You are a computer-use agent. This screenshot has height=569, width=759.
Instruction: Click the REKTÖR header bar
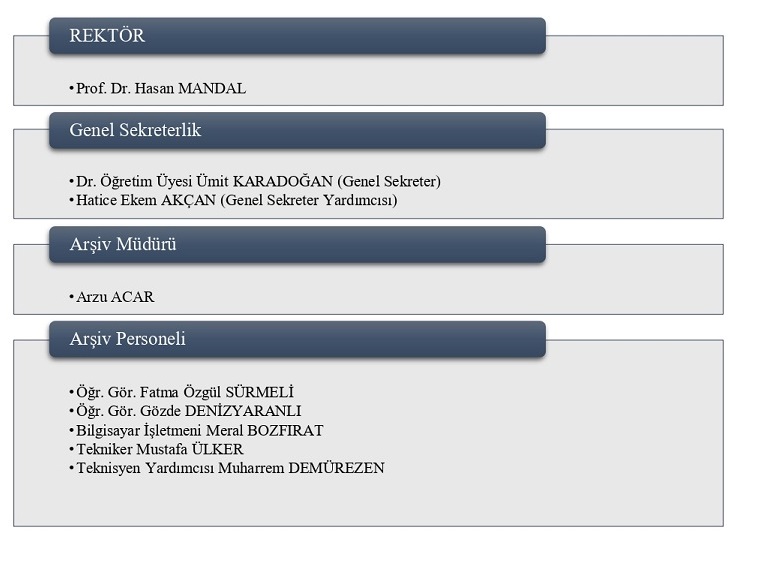coord(297,36)
